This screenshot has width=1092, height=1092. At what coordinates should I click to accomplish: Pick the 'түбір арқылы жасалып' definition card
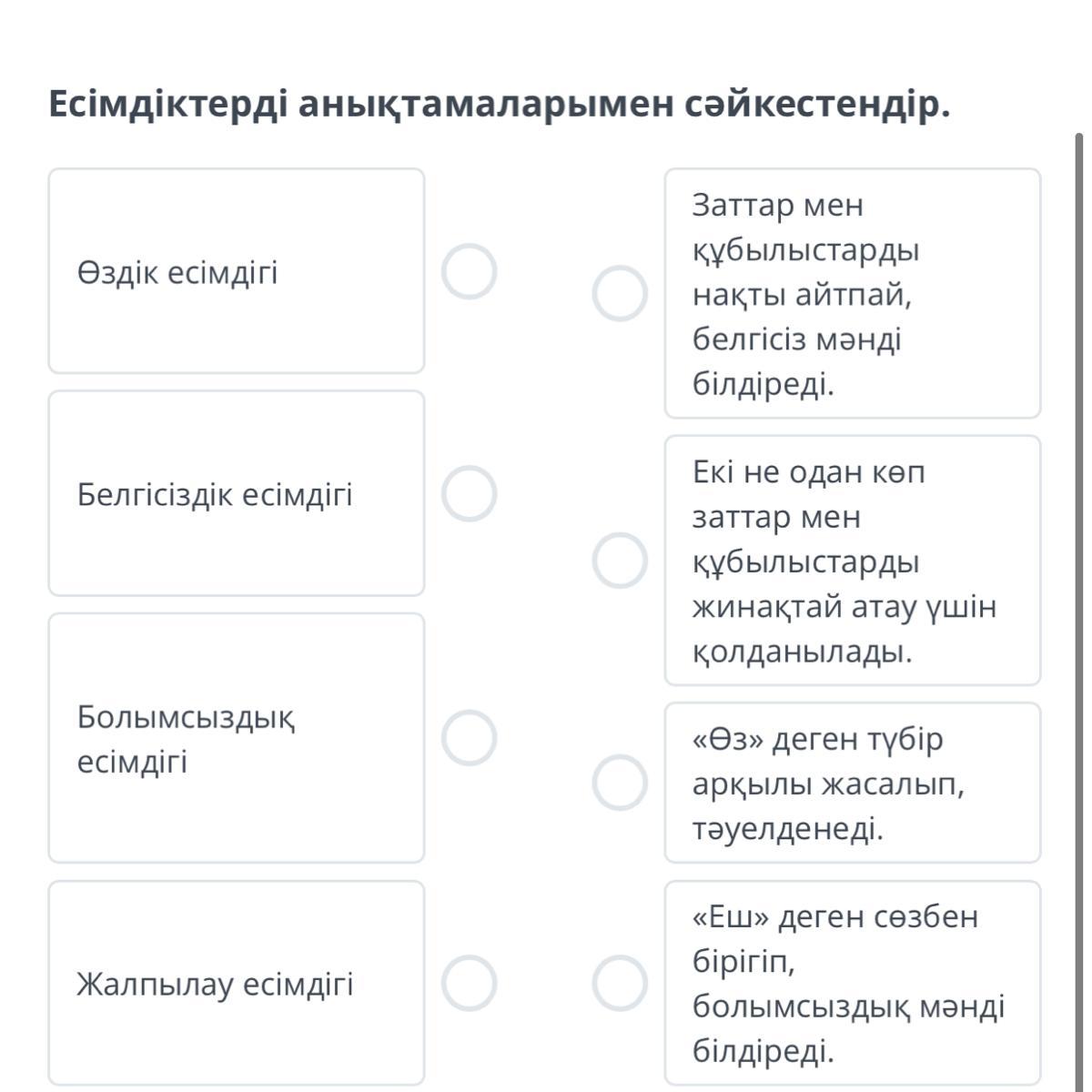point(852,783)
